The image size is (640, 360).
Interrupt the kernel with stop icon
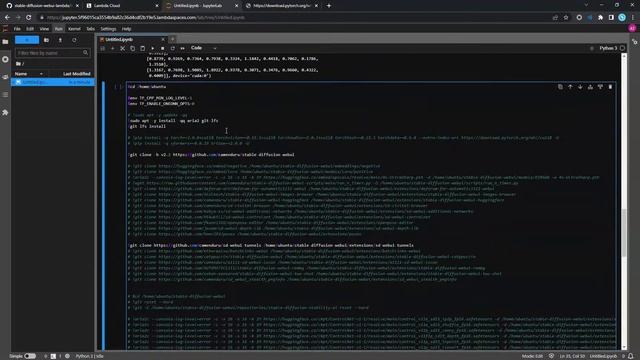point(162,48)
